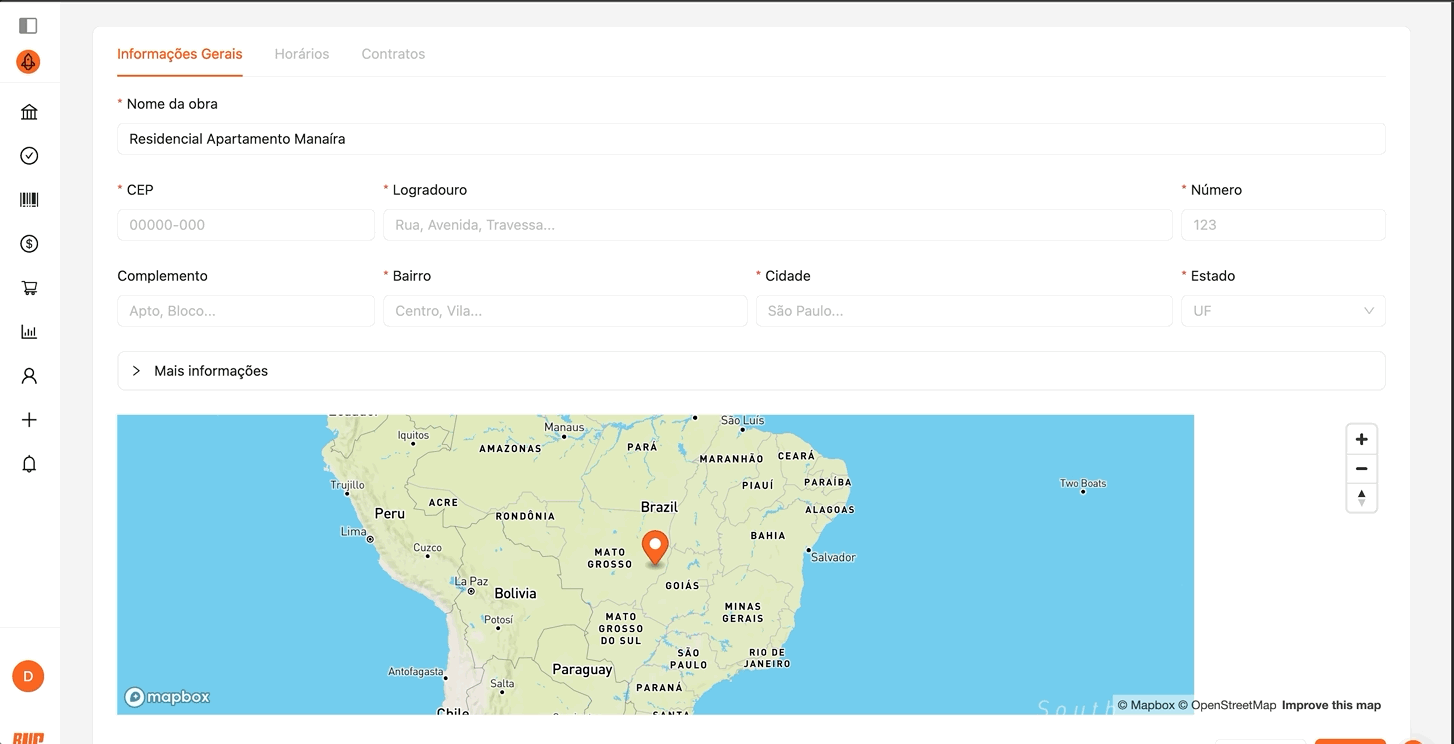Zoom in on the map
This screenshot has width=1454, height=744.
1361,439
